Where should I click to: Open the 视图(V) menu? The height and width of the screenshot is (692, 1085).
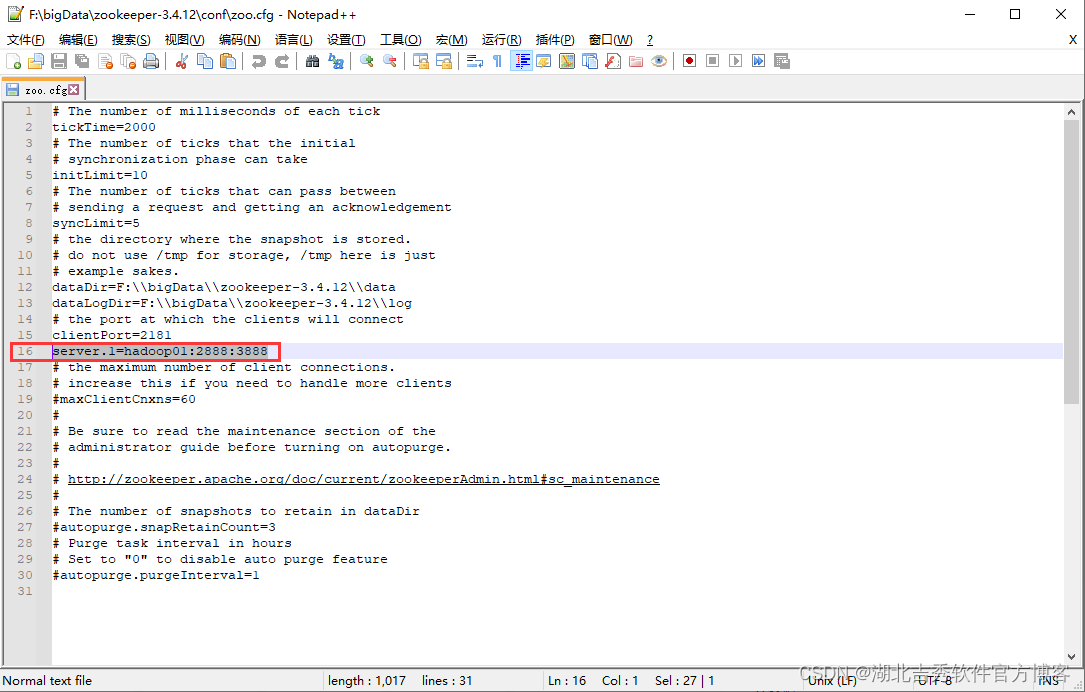[x=184, y=39]
